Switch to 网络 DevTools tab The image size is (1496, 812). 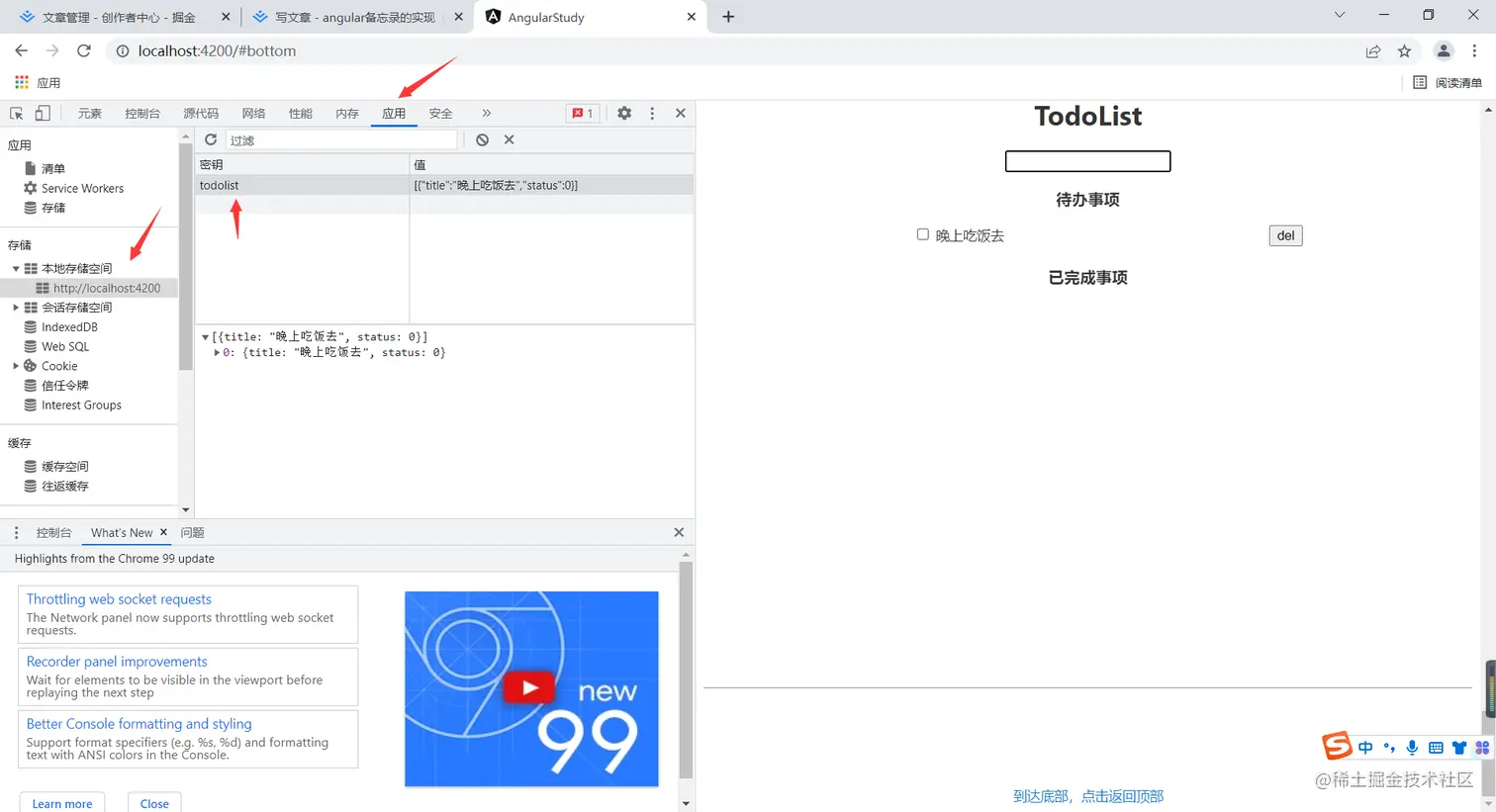254,114
